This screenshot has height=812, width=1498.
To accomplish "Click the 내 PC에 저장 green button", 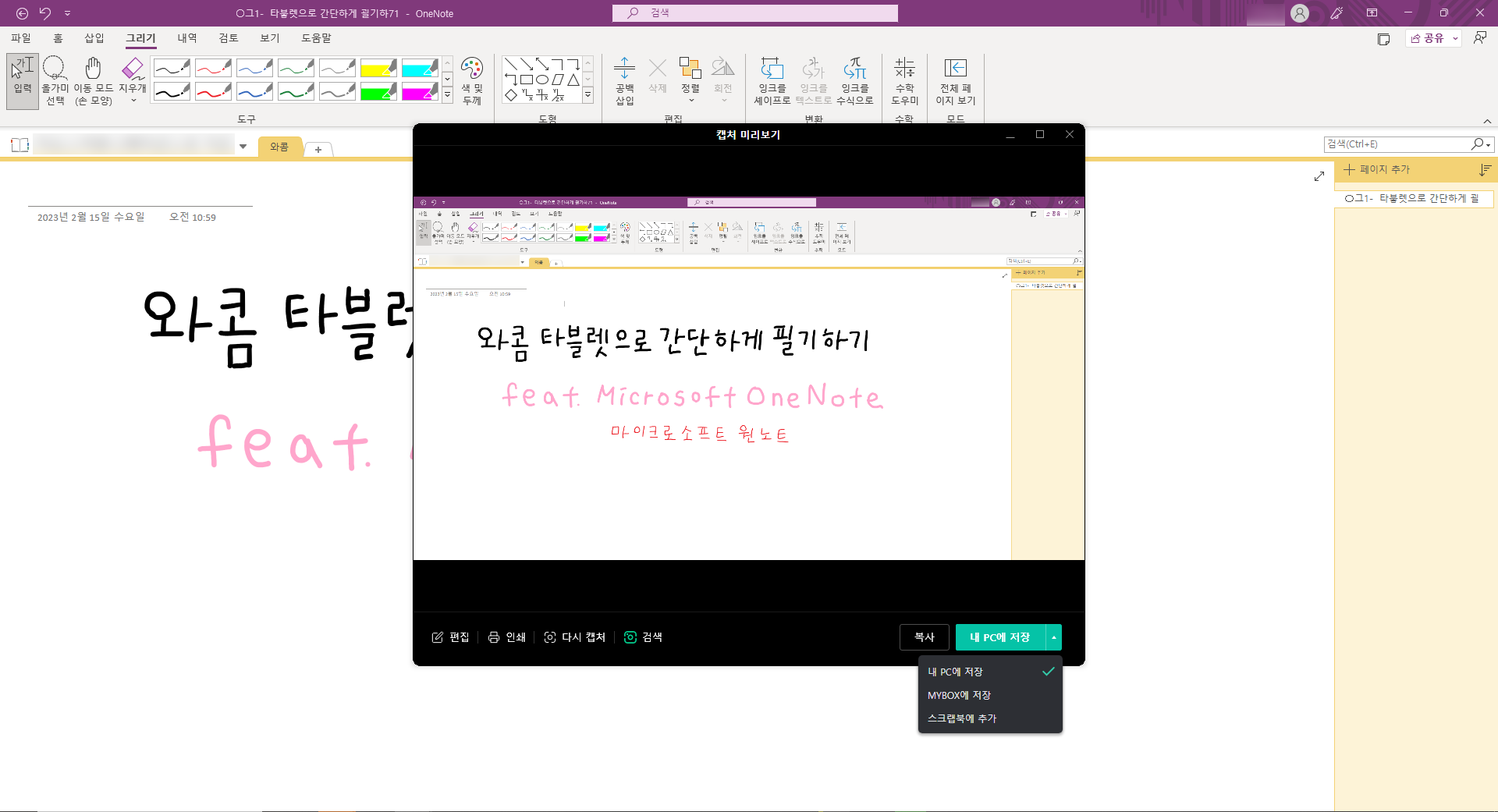I will [x=1000, y=637].
